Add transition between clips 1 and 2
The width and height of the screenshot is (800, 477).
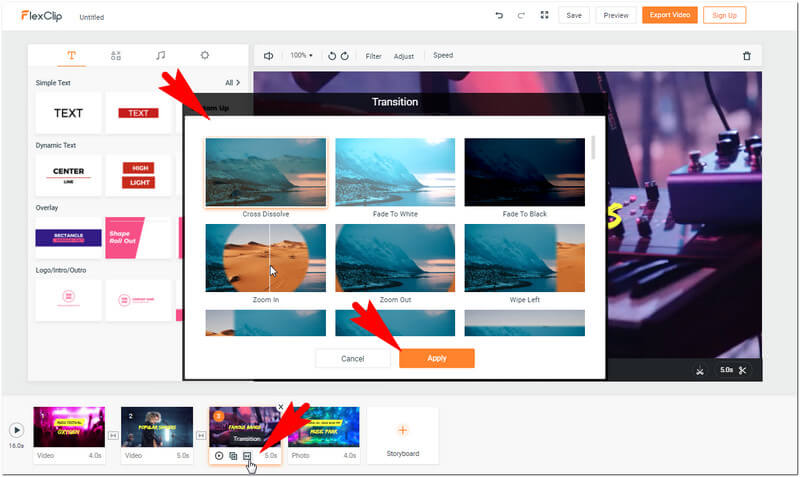[113, 435]
